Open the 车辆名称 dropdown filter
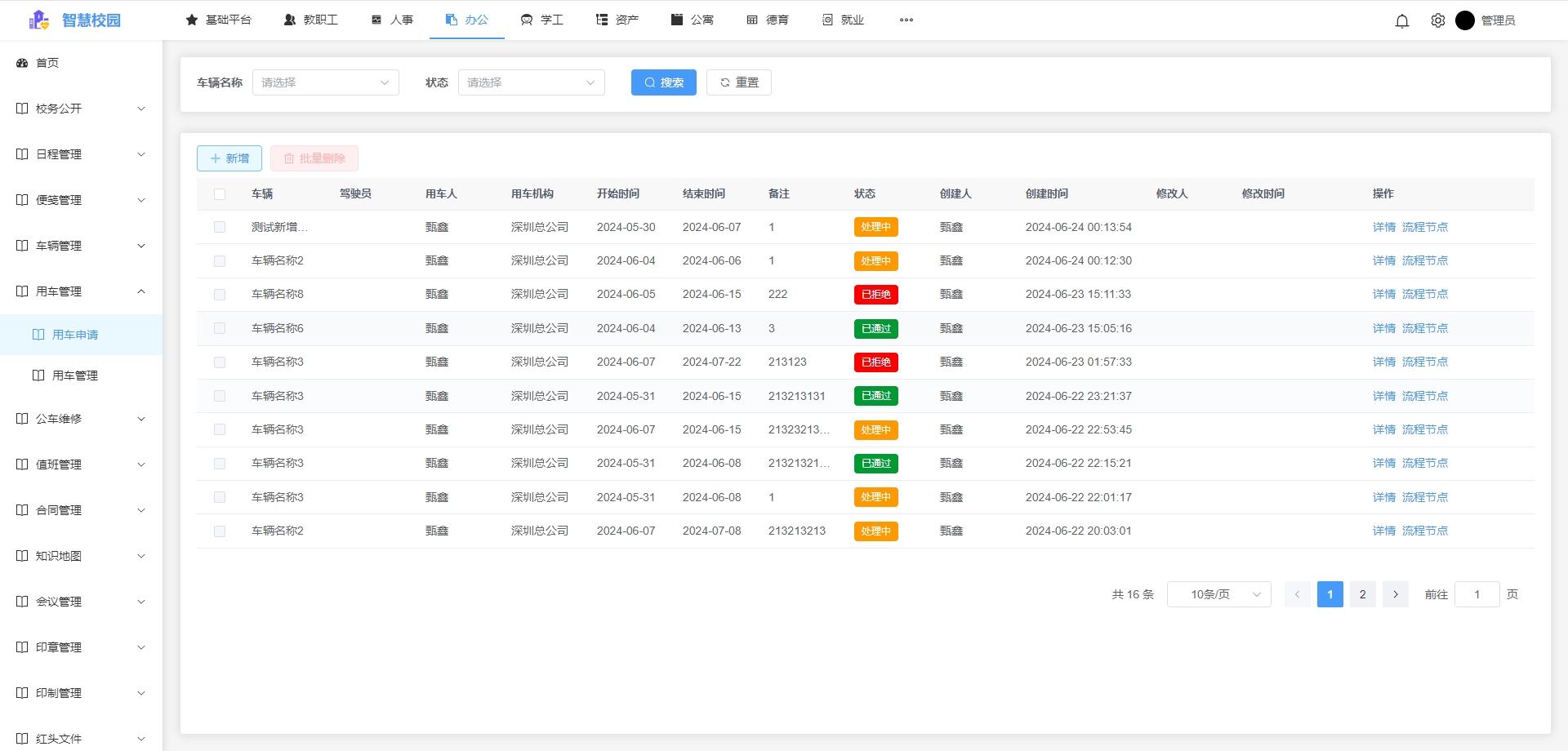 325,82
